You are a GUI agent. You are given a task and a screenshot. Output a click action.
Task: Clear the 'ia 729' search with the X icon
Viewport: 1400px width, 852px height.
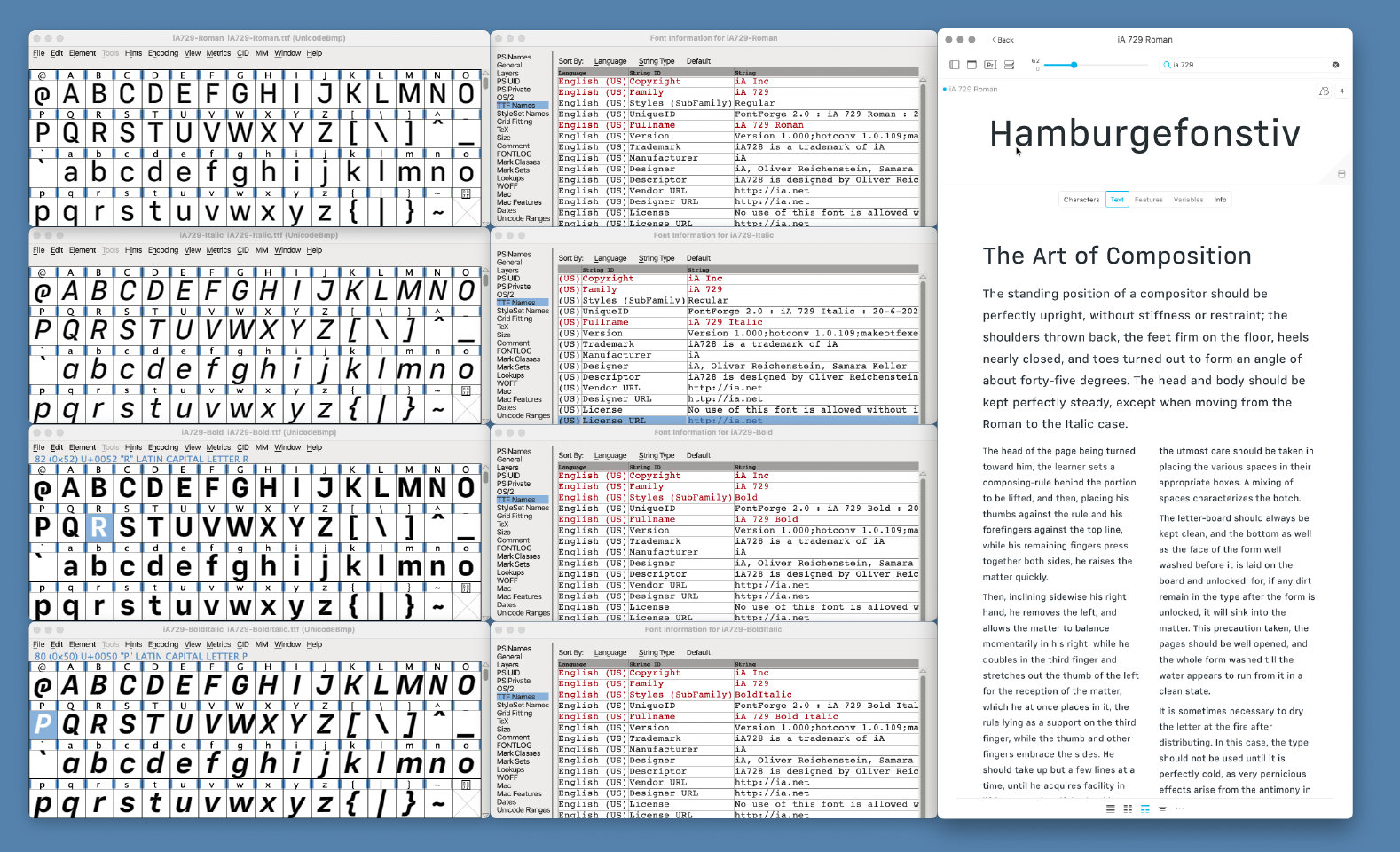(x=1335, y=65)
